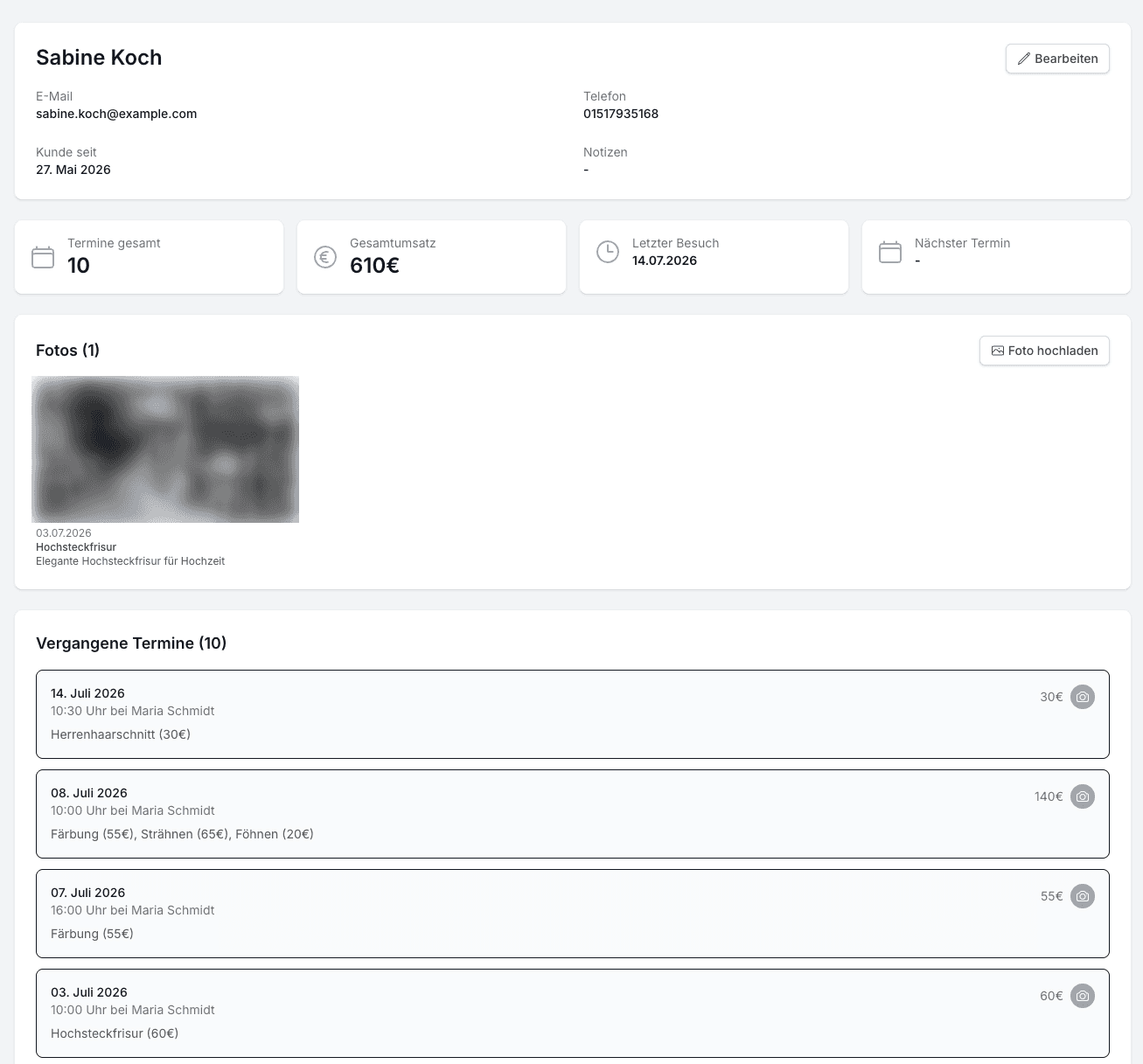Screen dimensions: 1143x1064
Task: Click the Gesamtumsatz 610€ stat card
Action: point(431,257)
